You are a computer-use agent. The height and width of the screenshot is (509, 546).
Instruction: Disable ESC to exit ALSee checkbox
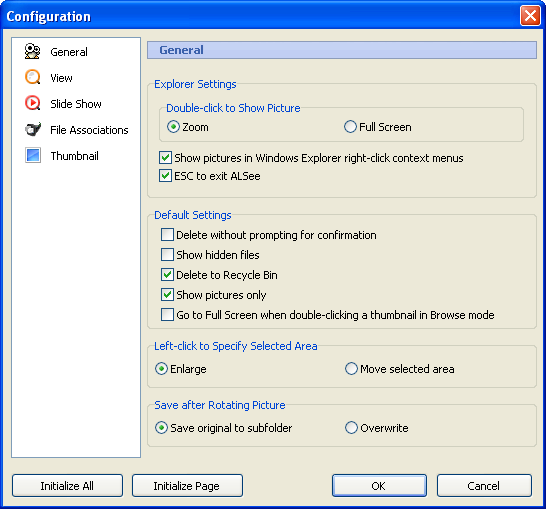coord(165,176)
